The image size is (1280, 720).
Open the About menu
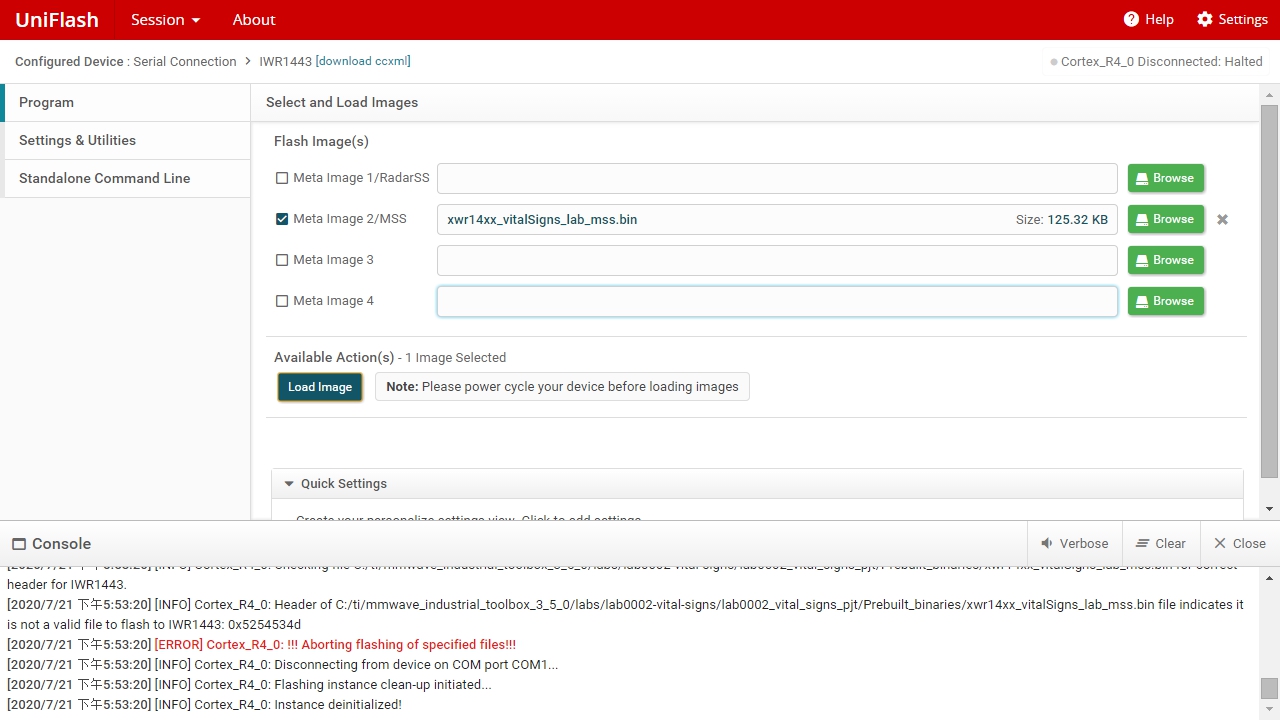tap(254, 20)
